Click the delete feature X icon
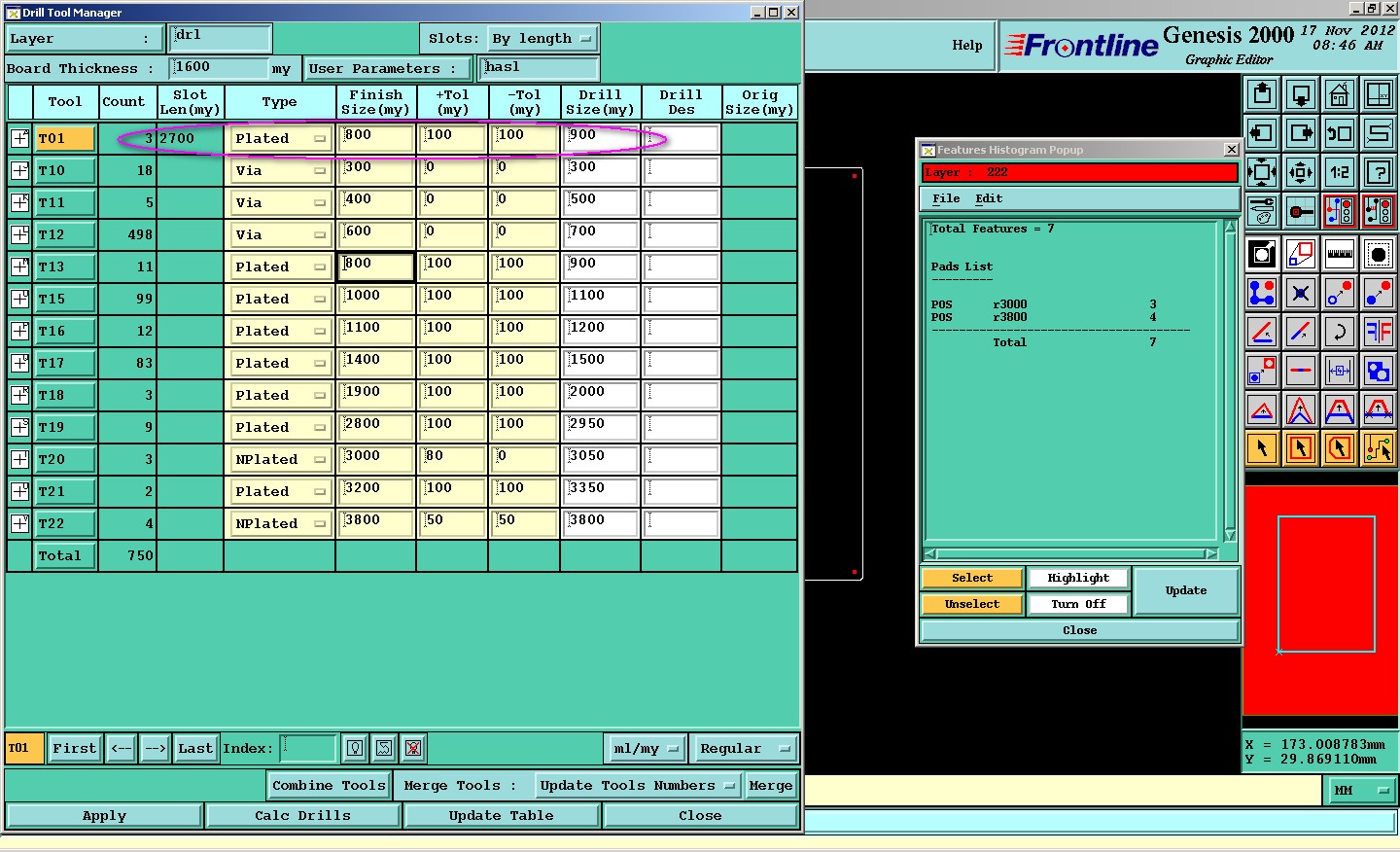Viewport: 1400px width, 852px height. (x=1300, y=293)
